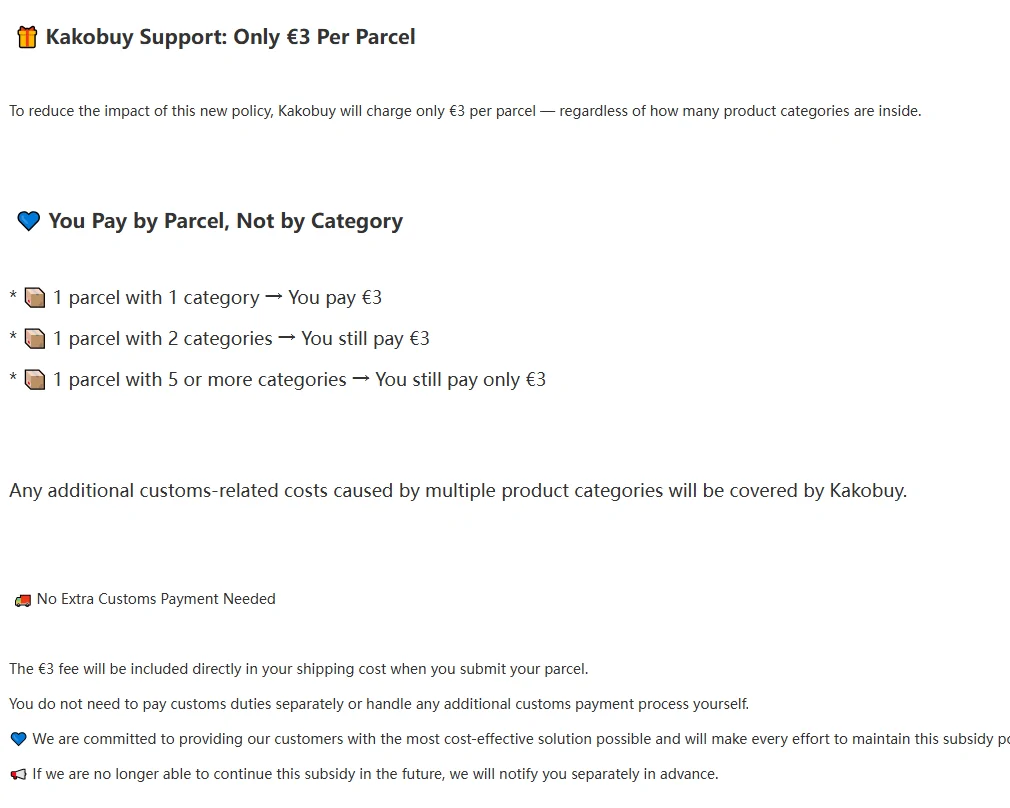Click the text 'You still pay only €3'
Screen dimensions: 1010x808
coord(461,380)
